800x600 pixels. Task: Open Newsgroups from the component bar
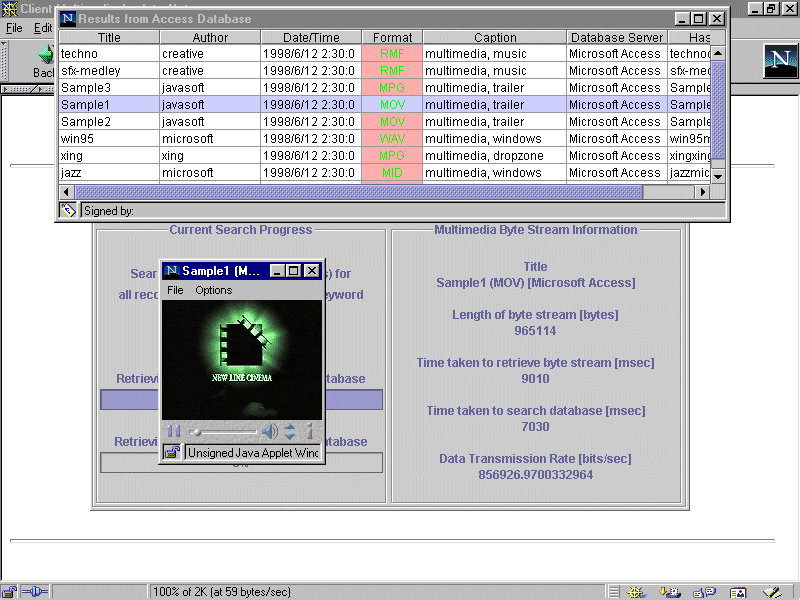click(x=705, y=592)
